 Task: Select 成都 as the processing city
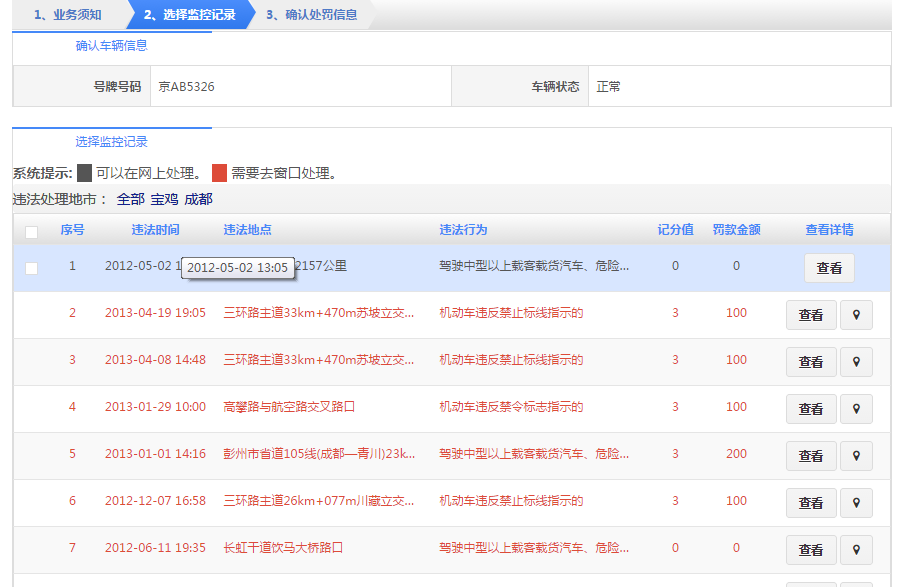click(197, 197)
